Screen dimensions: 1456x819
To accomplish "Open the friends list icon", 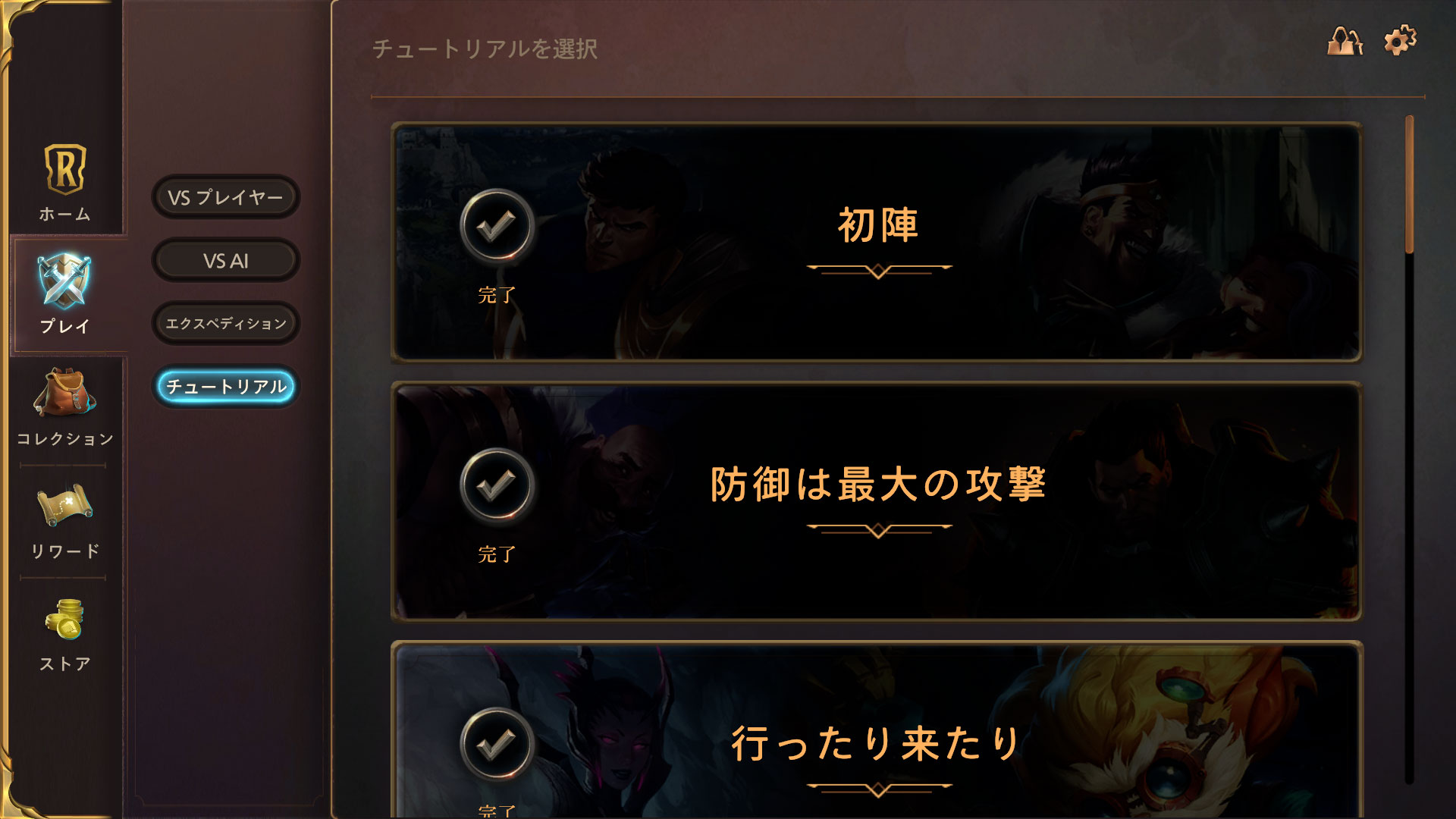I will [1345, 41].
